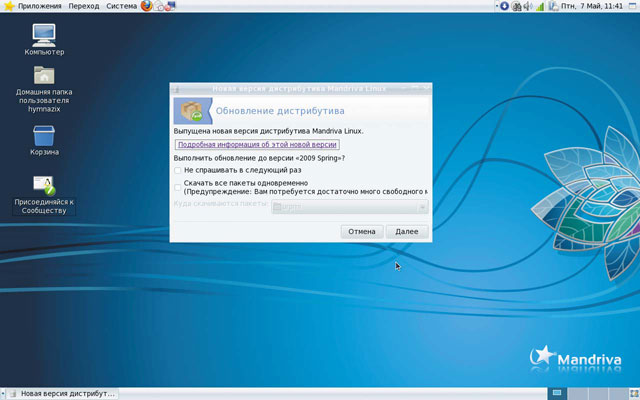This screenshot has height=400, width=640.
Task: Open the Корзина trash icon
Action: point(44,140)
